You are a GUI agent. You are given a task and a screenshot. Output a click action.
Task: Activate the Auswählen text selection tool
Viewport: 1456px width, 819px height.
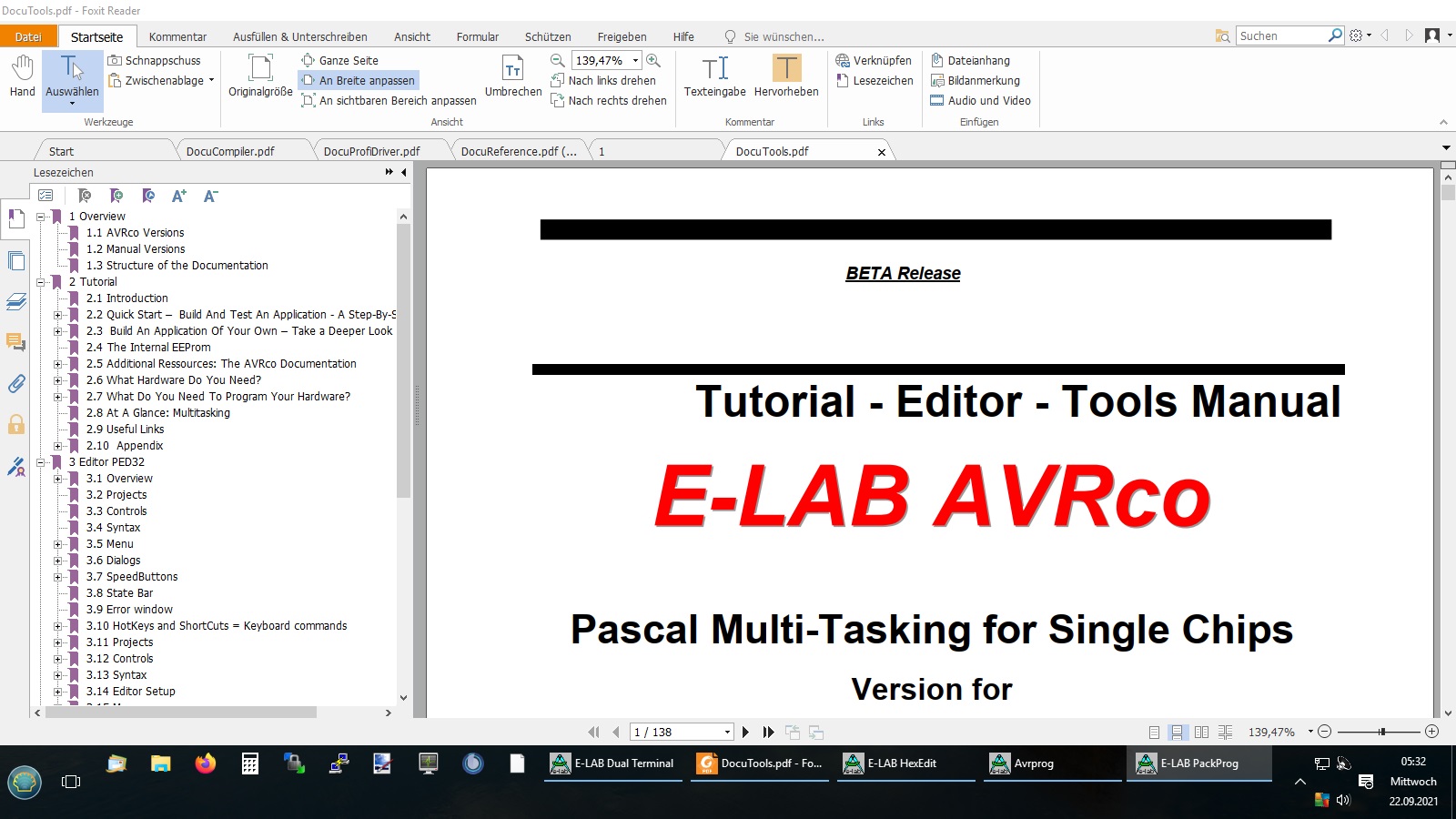tap(72, 80)
